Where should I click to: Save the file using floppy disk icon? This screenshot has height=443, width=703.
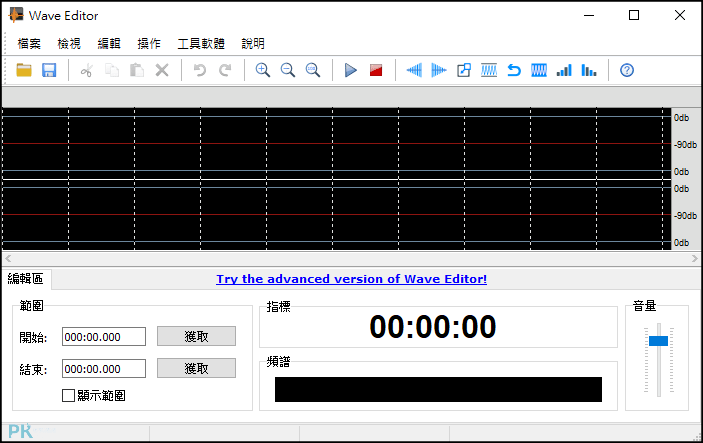click(x=49, y=70)
